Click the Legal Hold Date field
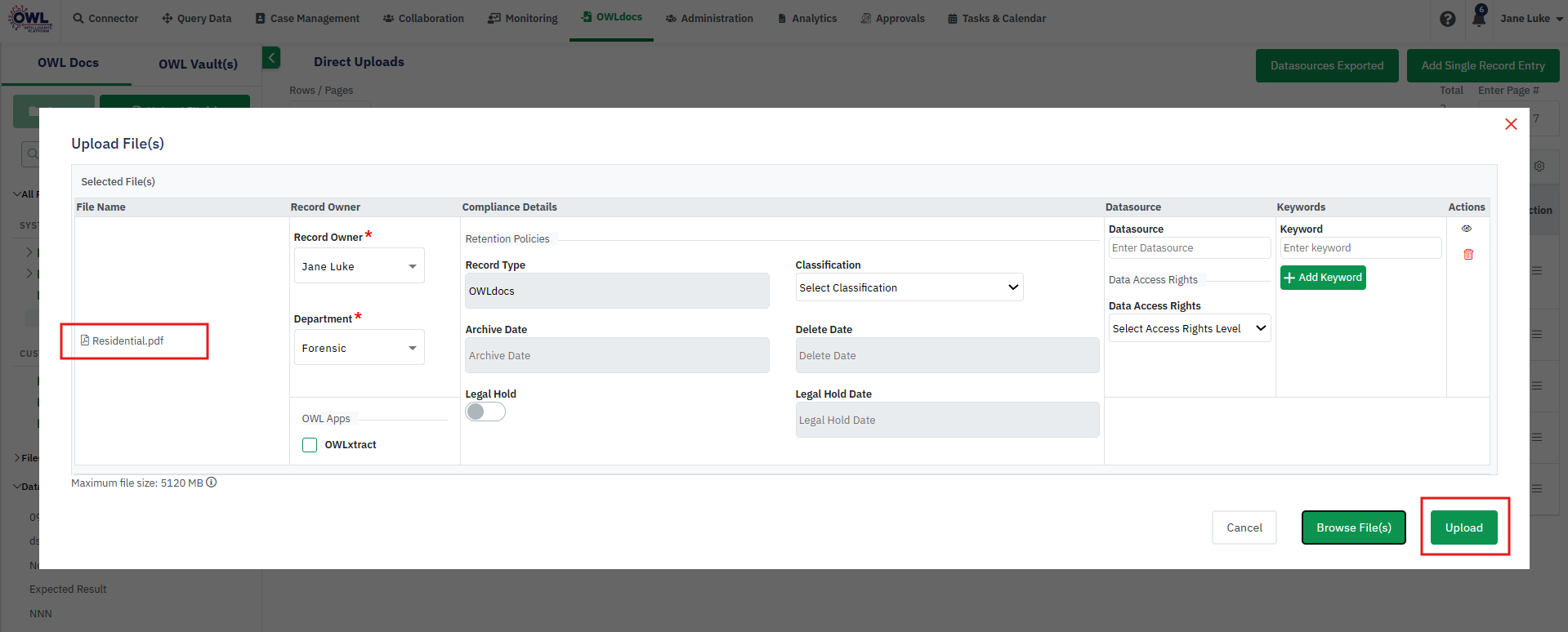This screenshot has width=1568, height=632. point(947,420)
